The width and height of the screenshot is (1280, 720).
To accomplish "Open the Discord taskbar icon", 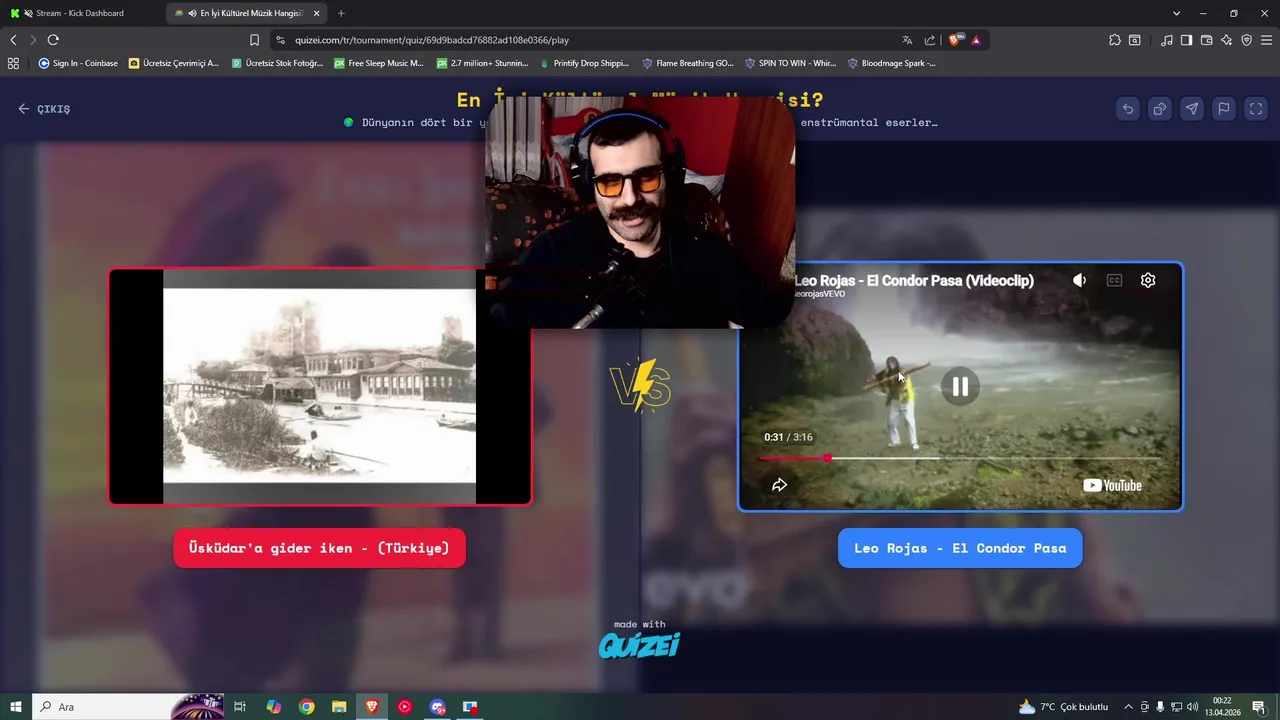I will 437,707.
